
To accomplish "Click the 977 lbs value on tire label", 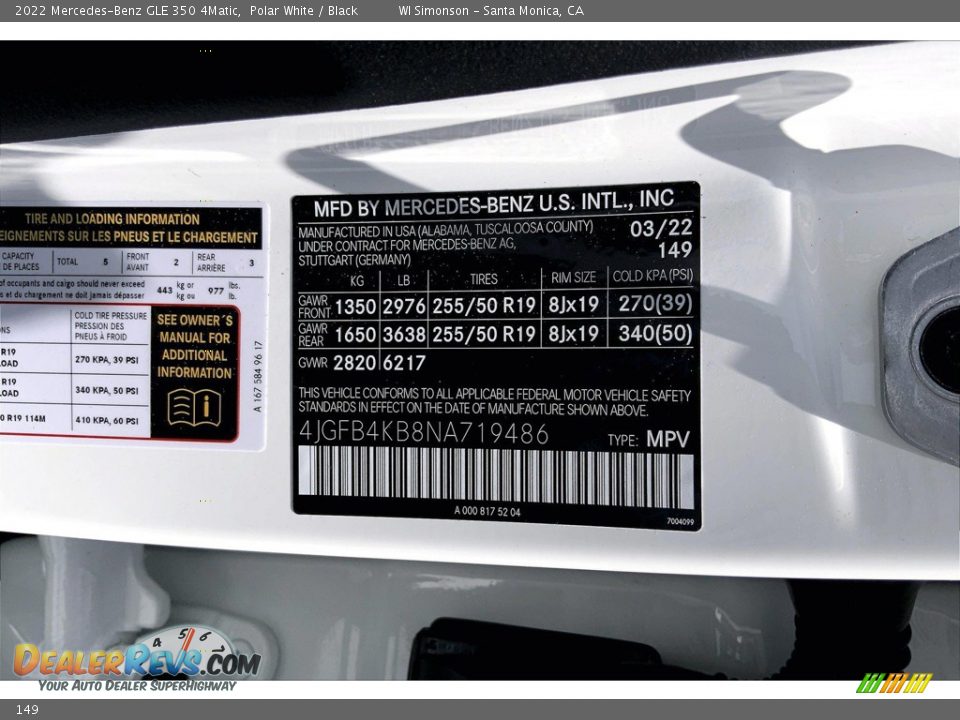I will pos(216,290).
